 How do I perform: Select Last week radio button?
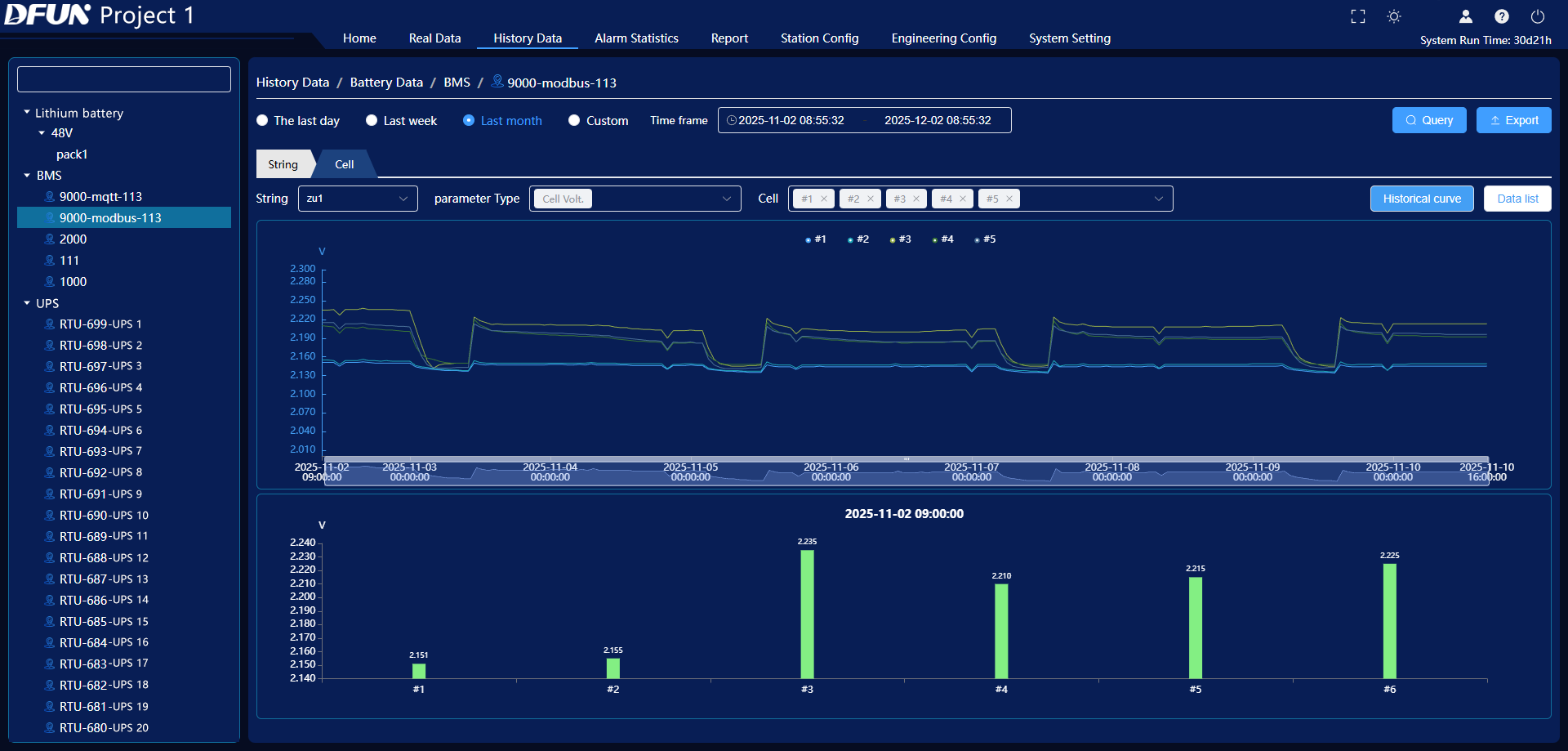click(372, 120)
